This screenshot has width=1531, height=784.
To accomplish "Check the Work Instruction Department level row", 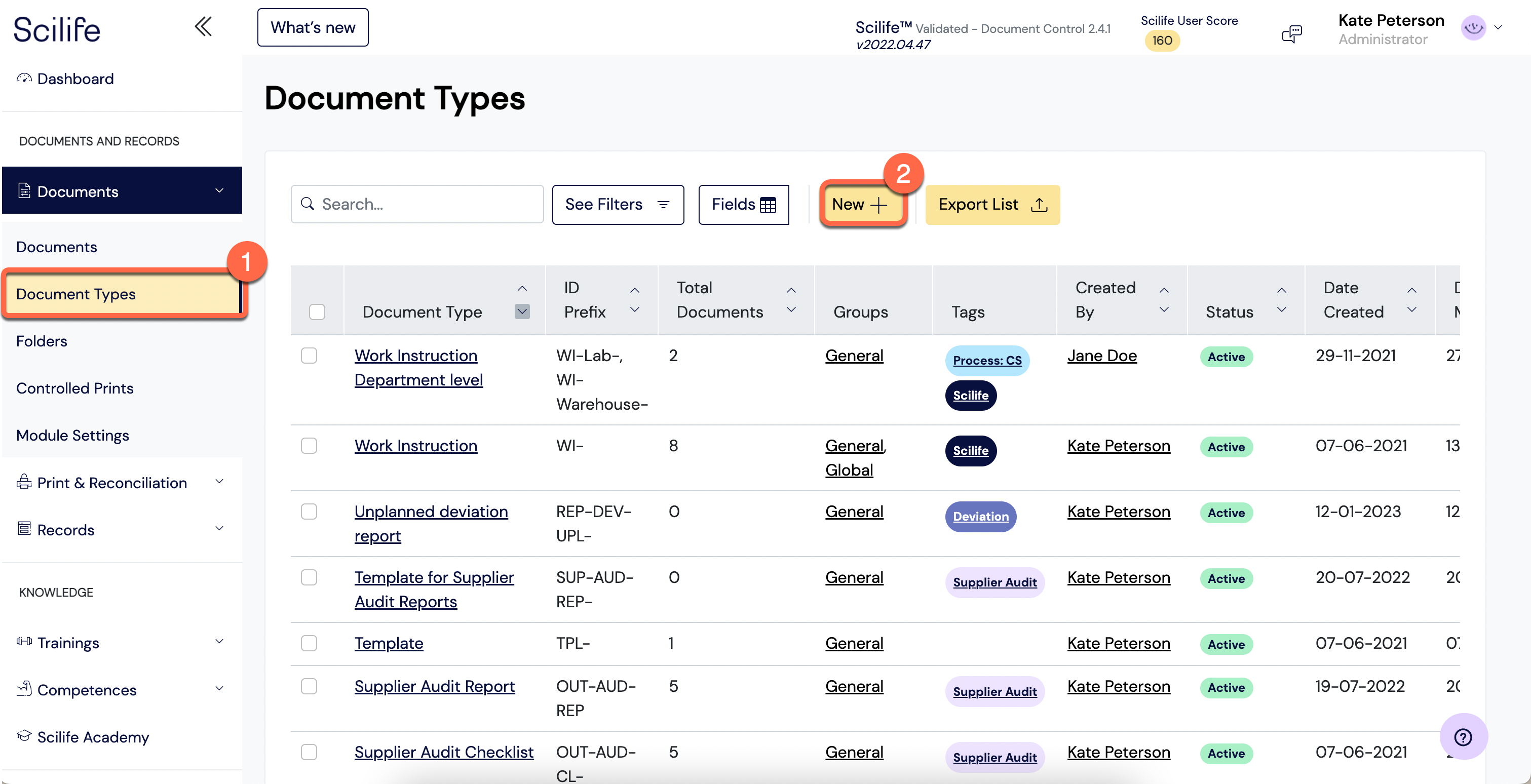I will coord(309,356).
